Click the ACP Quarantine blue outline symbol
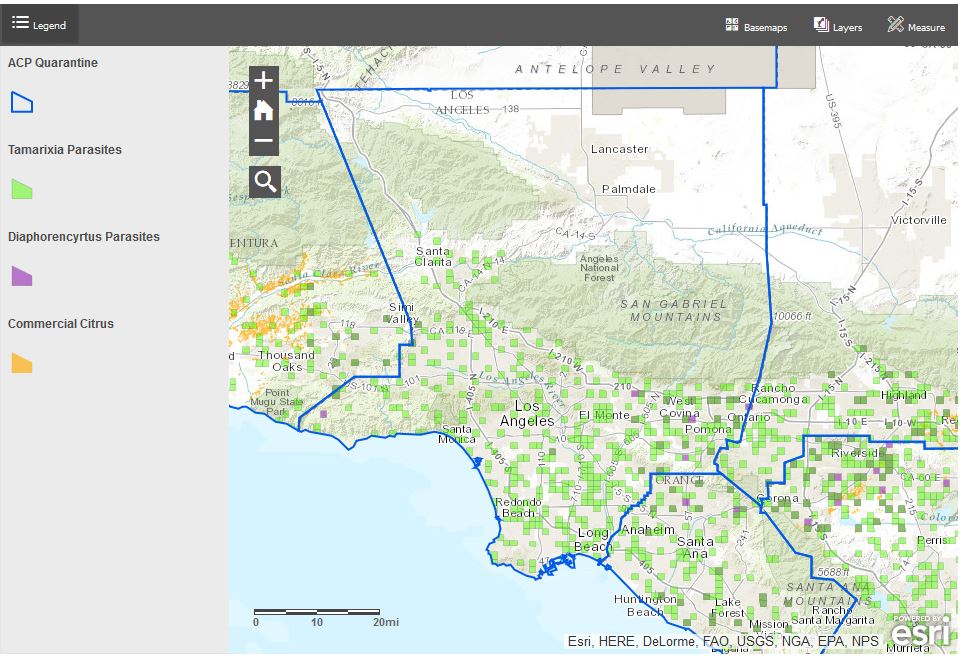This screenshot has width=960, height=658. tap(22, 103)
